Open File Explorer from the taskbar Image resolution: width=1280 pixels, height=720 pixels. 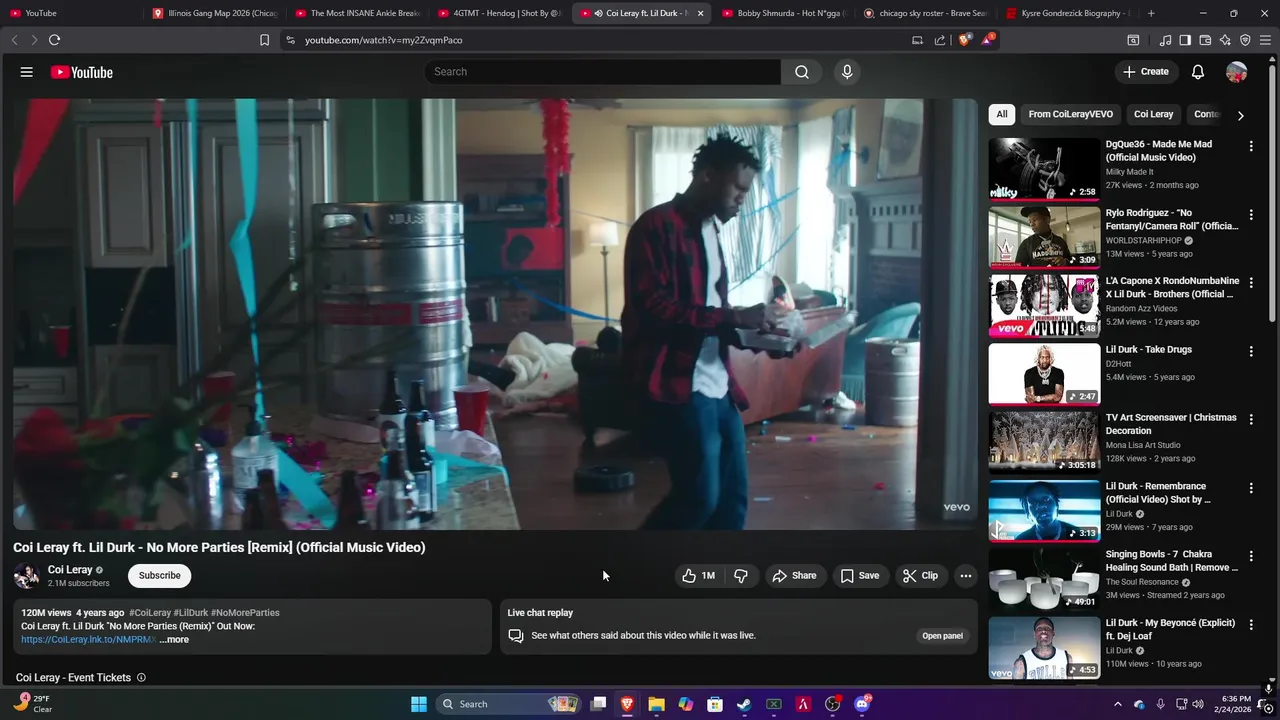coord(656,704)
